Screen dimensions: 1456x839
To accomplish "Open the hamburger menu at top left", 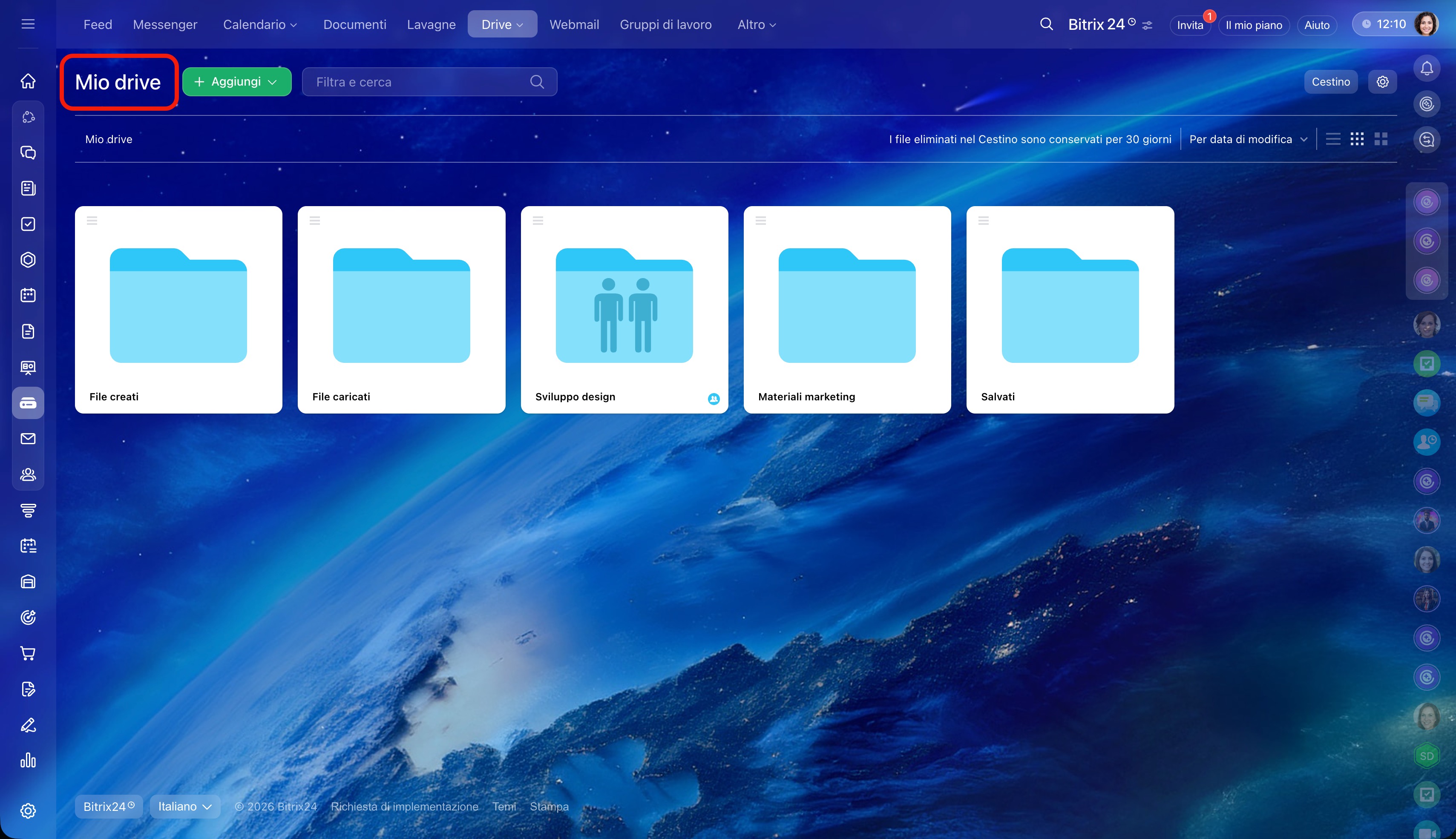I will [28, 24].
